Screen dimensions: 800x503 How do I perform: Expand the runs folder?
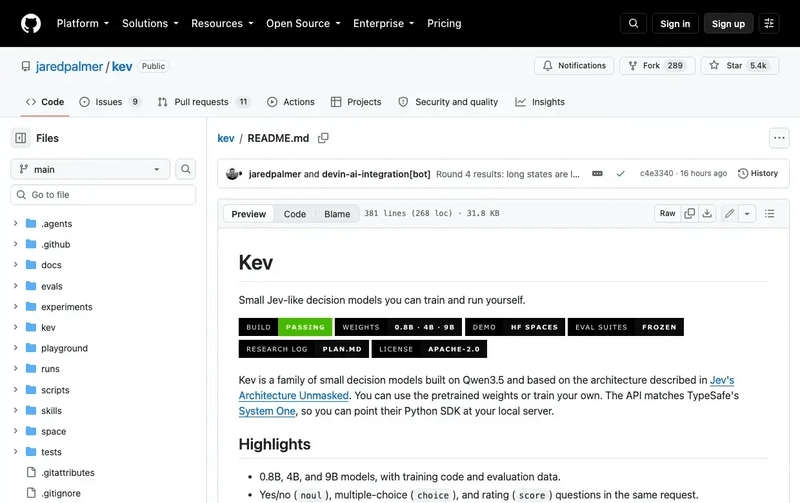[15, 368]
